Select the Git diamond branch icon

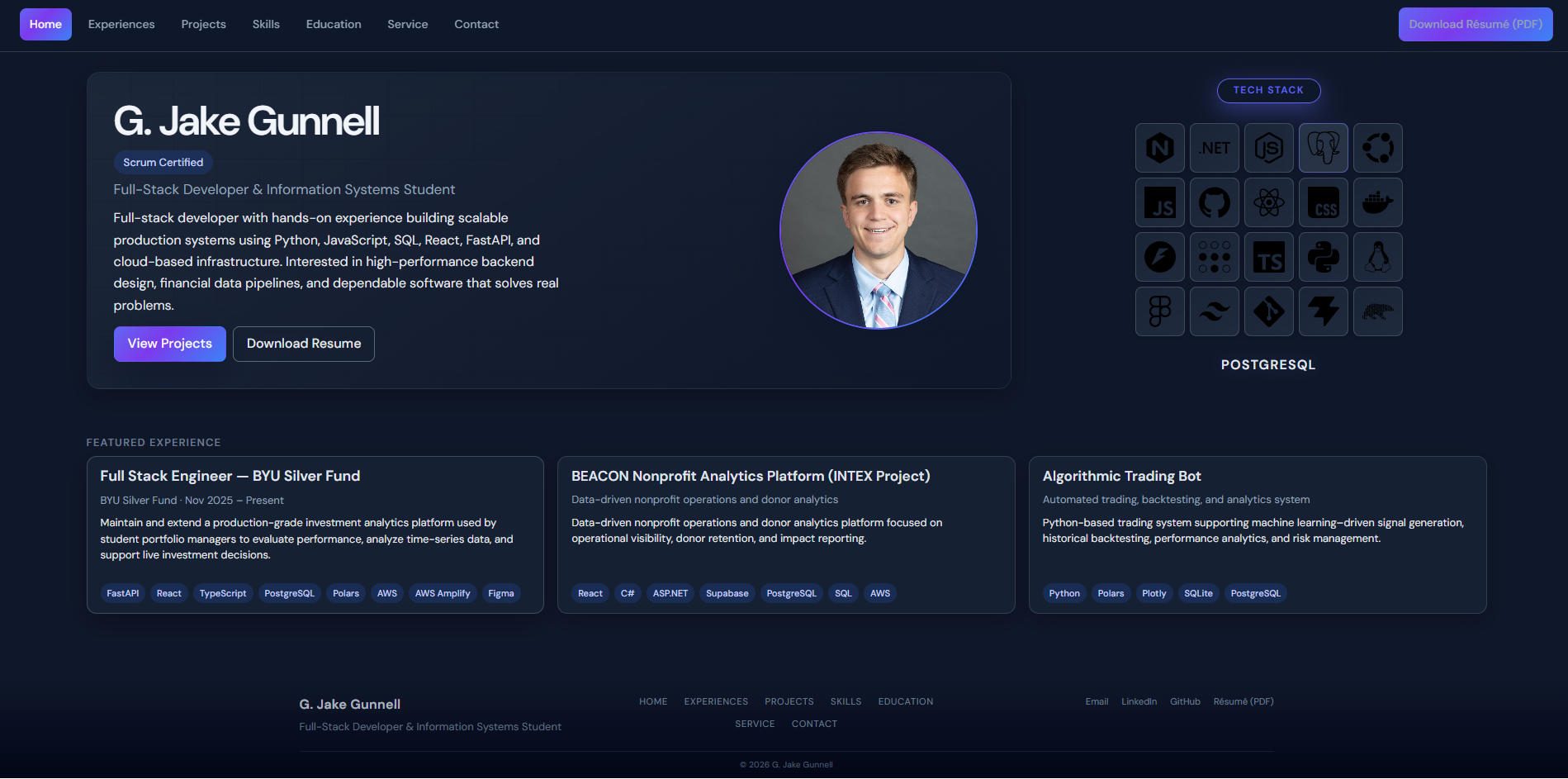(x=1268, y=311)
